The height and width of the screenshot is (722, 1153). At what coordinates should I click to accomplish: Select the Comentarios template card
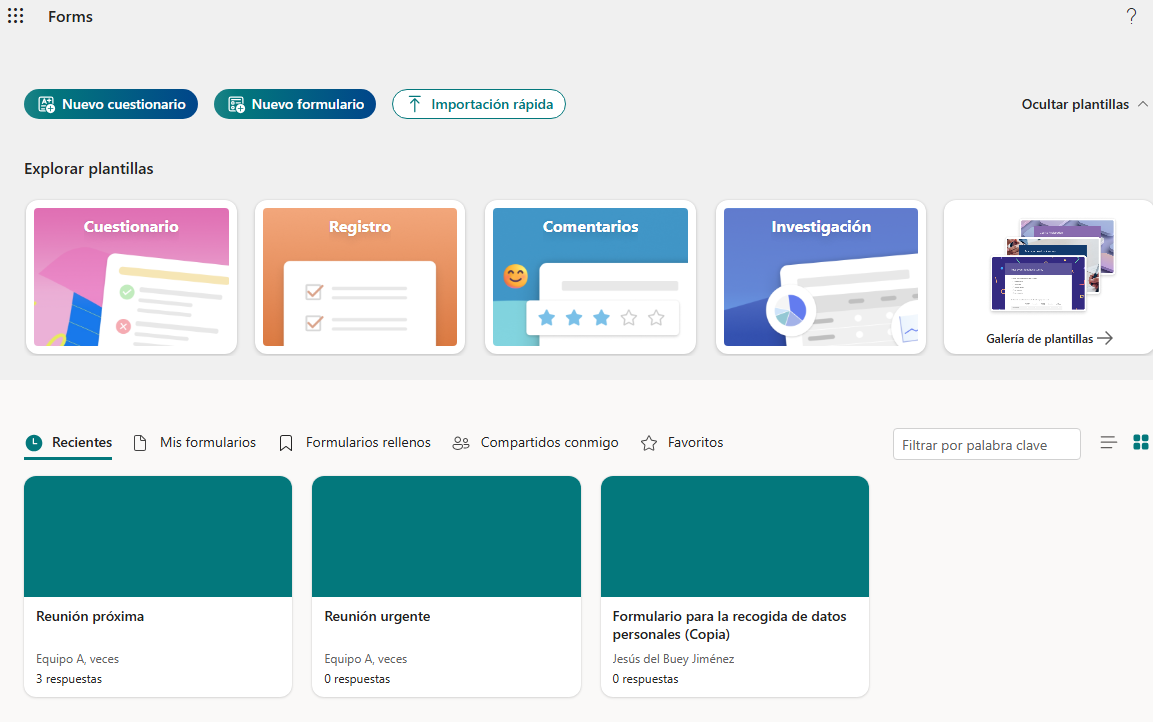point(590,277)
